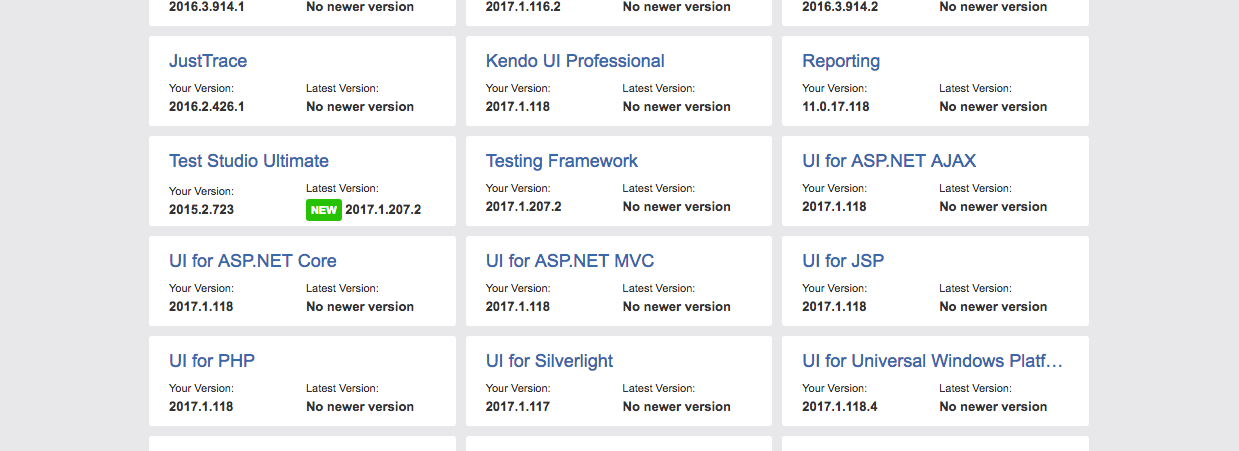This screenshot has height=451, width=1239.
Task: Open the Test Studio Ultimate link
Action: (x=249, y=161)
